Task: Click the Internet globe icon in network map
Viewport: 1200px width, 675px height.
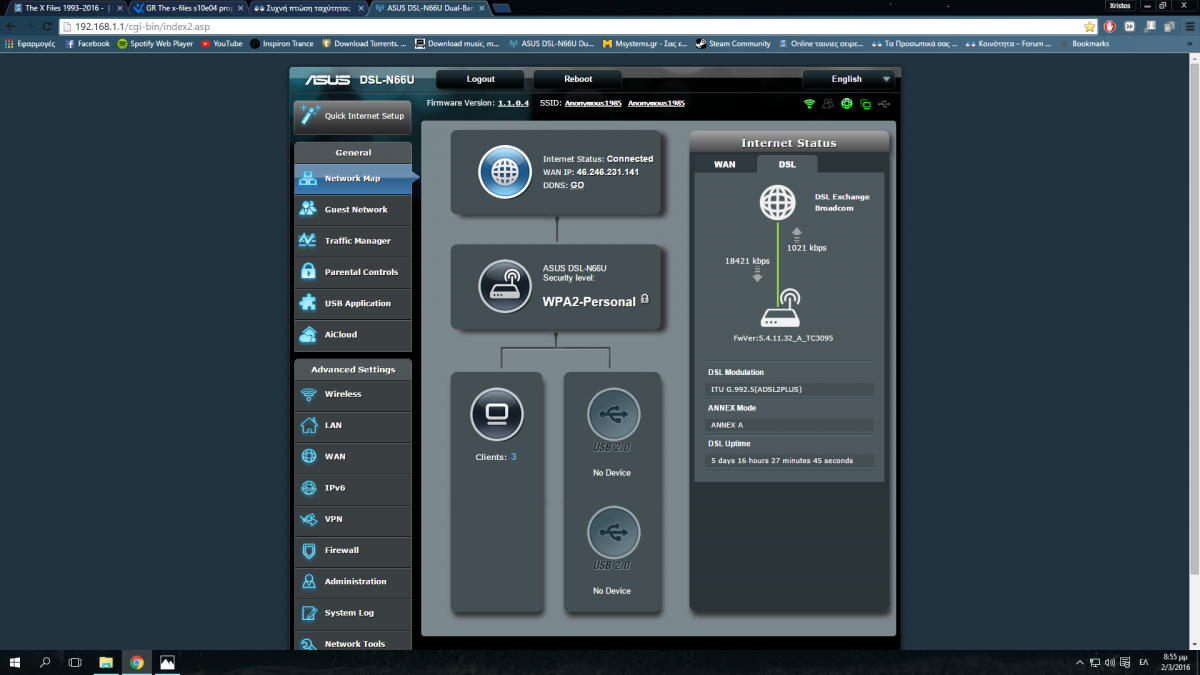Action: (504, 172)
